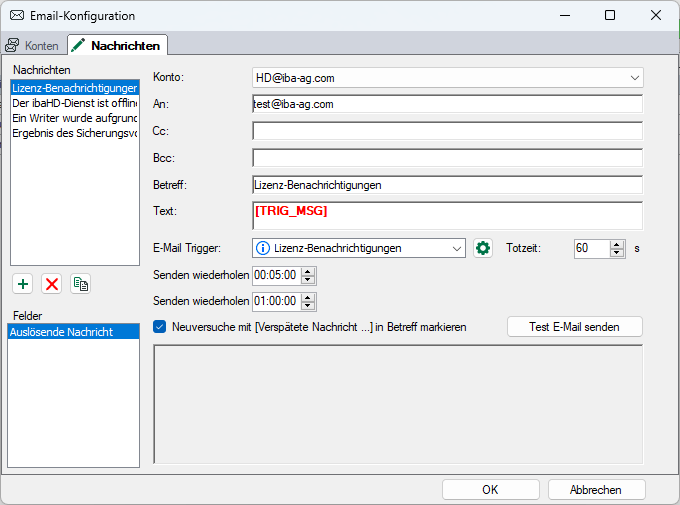The image size is (680, 505).
Task: Select the 'Ein Writer wurde aufgrund' message
Action: tap(75, 118)
